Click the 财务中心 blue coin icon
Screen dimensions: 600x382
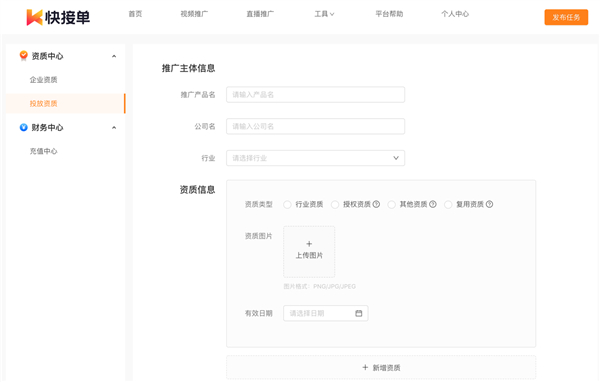tap(23, 127)
